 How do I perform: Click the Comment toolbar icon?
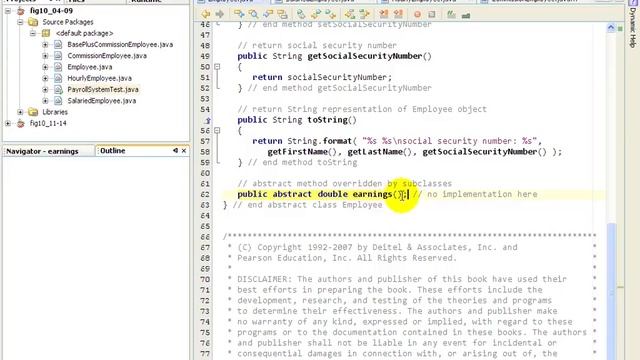click(384, 14)
